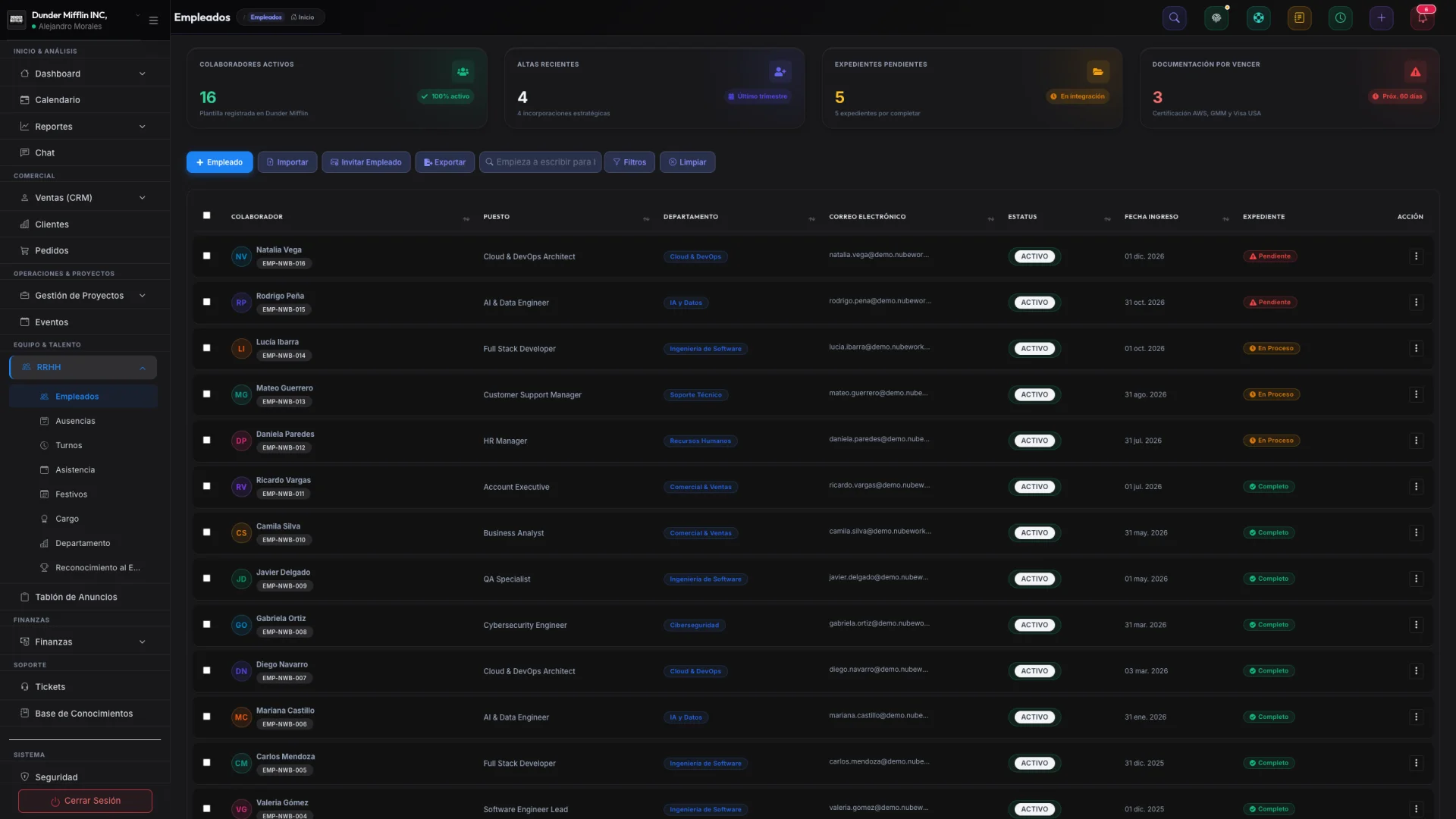The image size is (1456, 819).
Task: Click the Limpiar button
Action: [687, 162]
